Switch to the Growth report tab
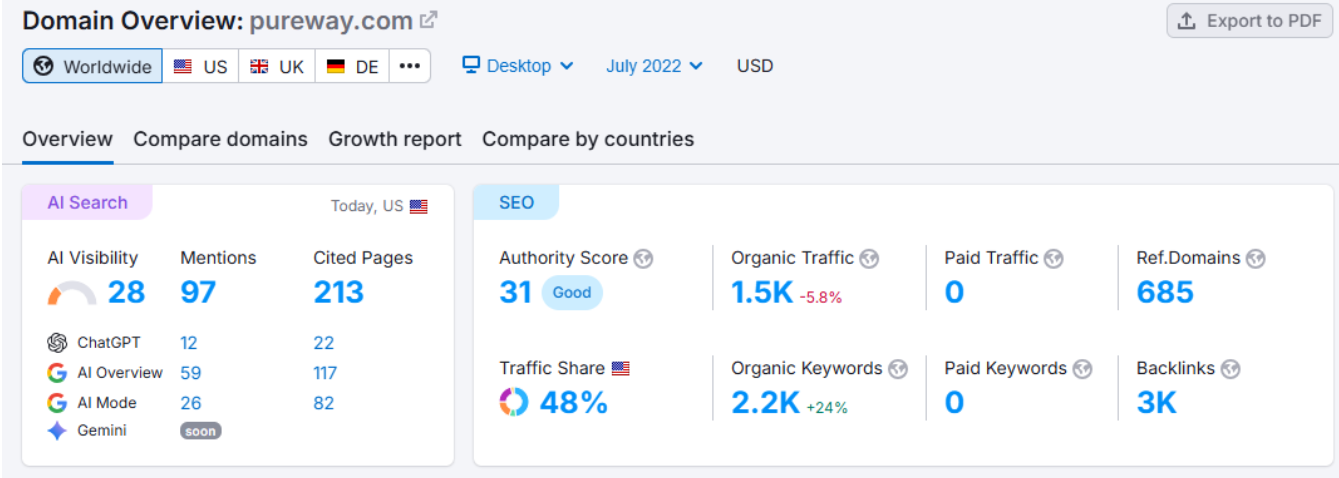1339x478 pixels. click(395, 139)
